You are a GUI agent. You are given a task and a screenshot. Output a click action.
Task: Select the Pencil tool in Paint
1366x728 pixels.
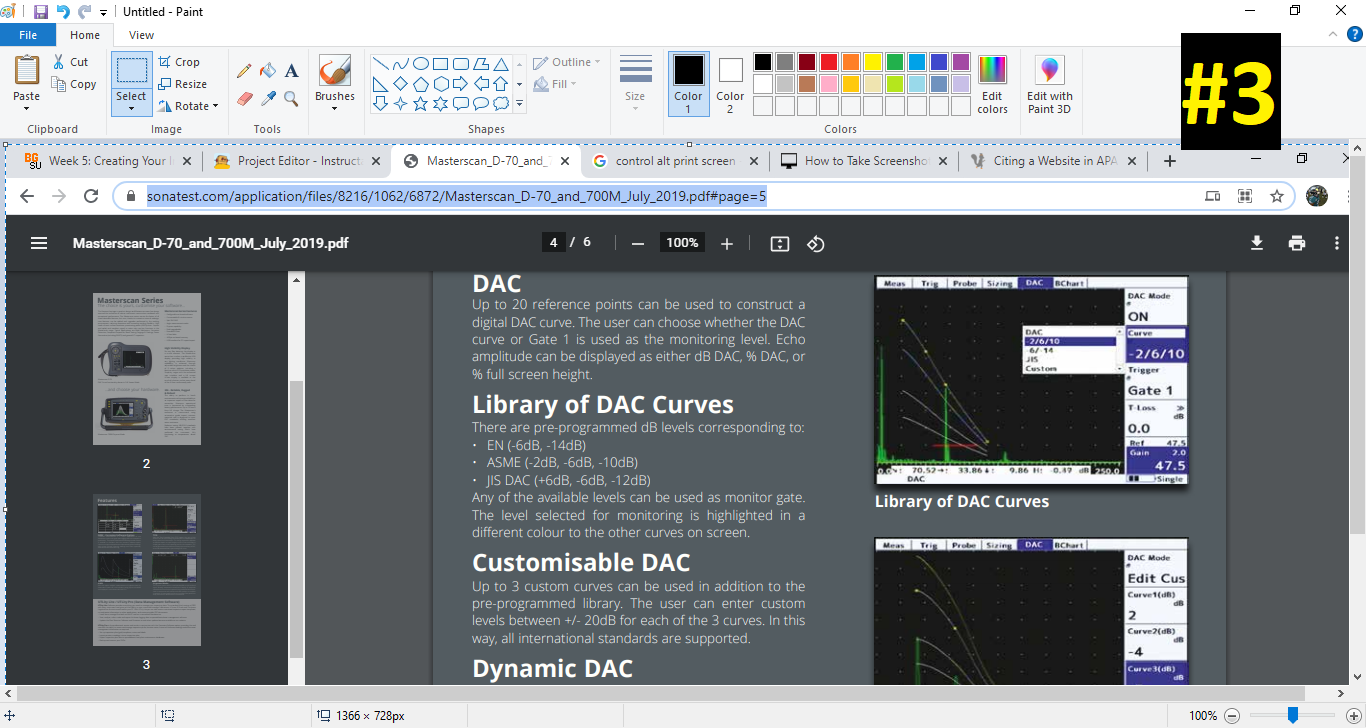pyautogui.click(x=244, y=71)
